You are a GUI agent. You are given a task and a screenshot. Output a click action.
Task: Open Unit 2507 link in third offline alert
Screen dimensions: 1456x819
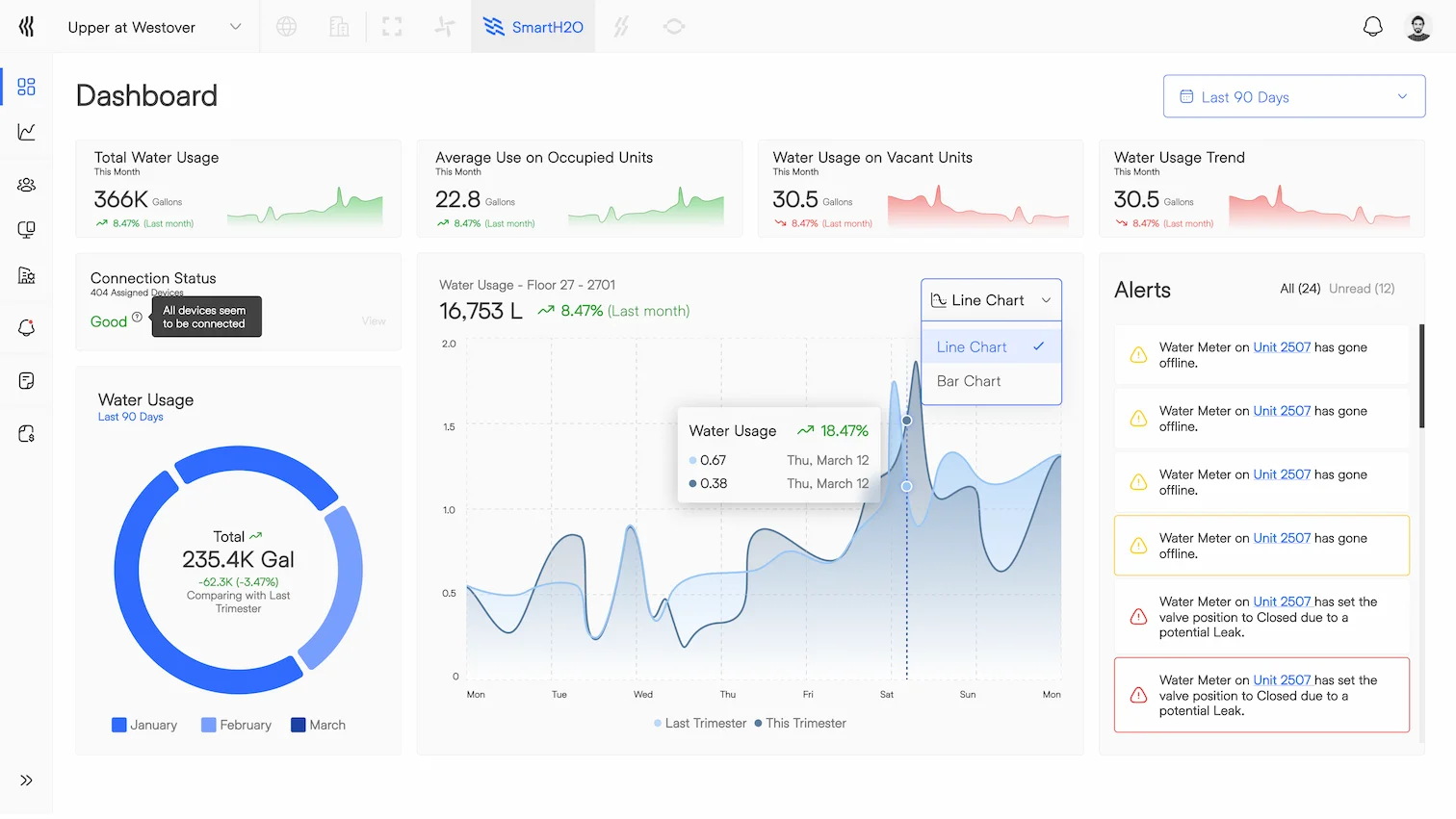point(1282,474)
